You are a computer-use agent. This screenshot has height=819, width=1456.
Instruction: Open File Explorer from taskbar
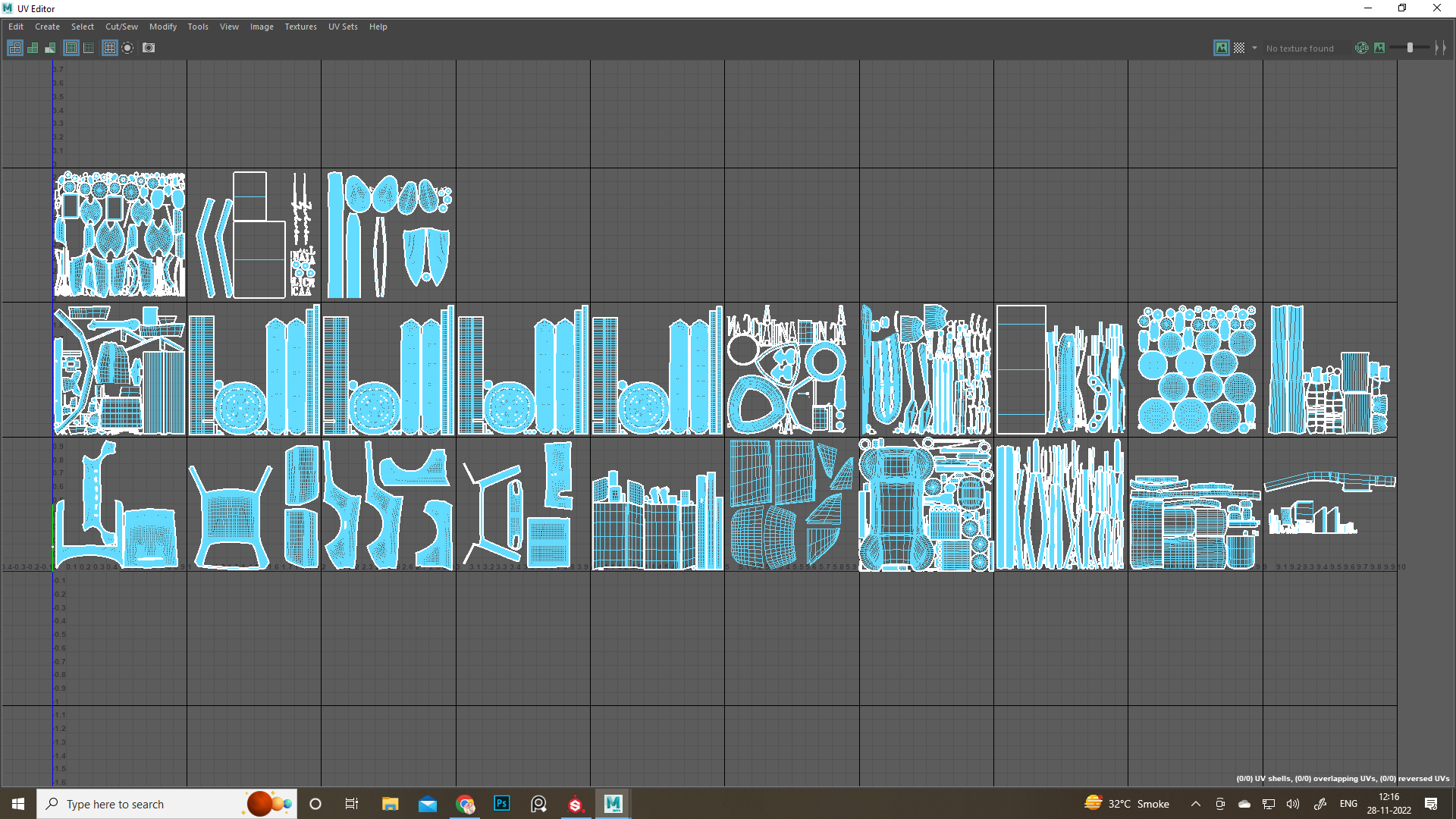point(390,804)
